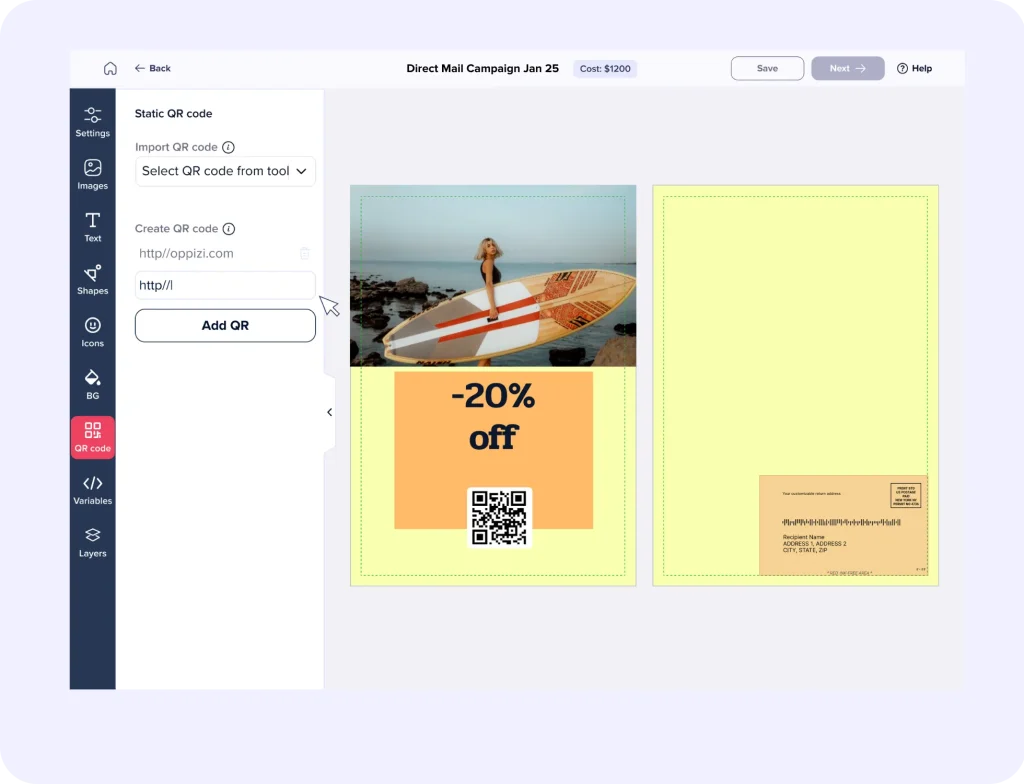Open the Settings panel in sidebar
Image resolution: width=1024 pixels, height=784 pixels.
92,122
